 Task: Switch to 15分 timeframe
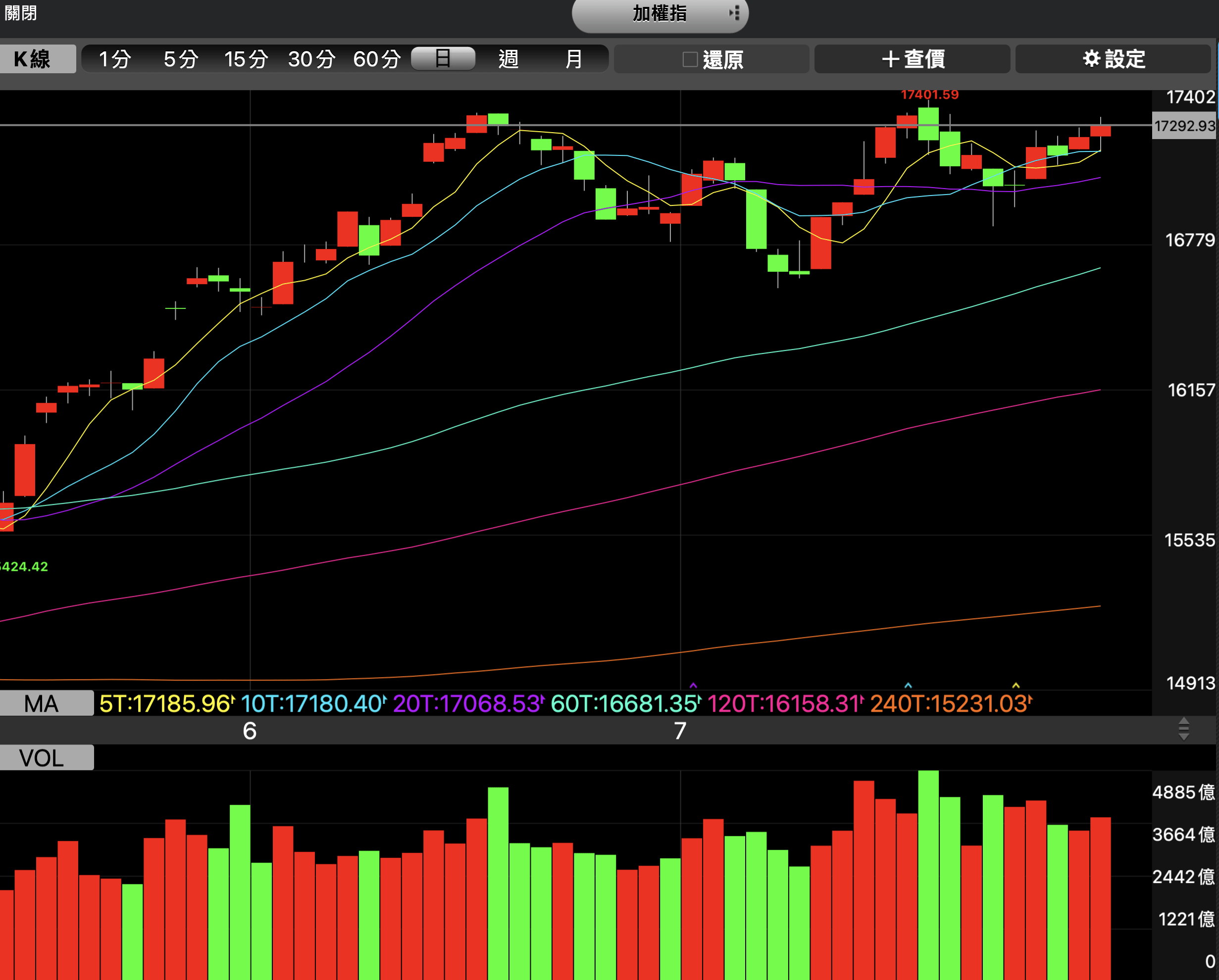point(246,59)
